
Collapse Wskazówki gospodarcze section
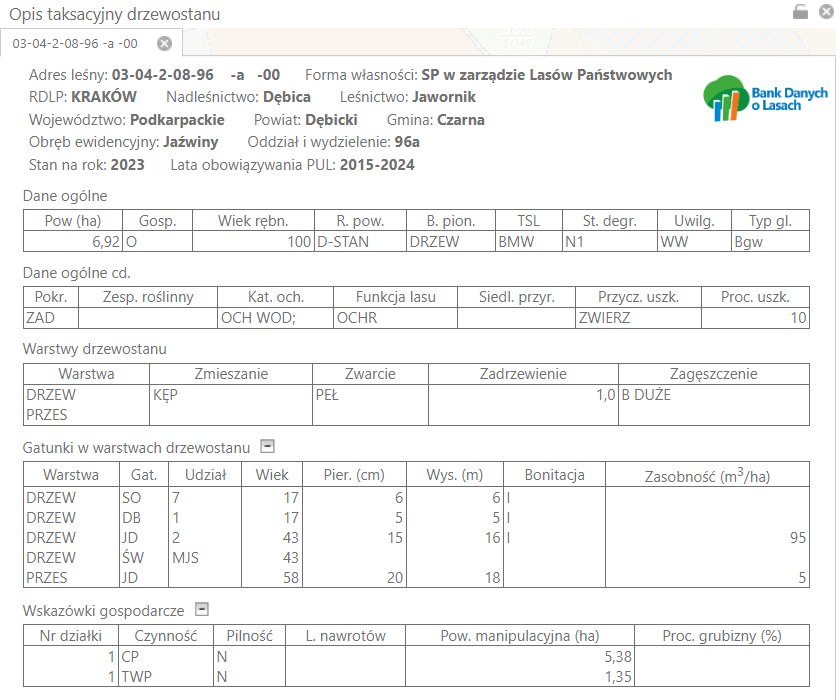tap(202, 608)
